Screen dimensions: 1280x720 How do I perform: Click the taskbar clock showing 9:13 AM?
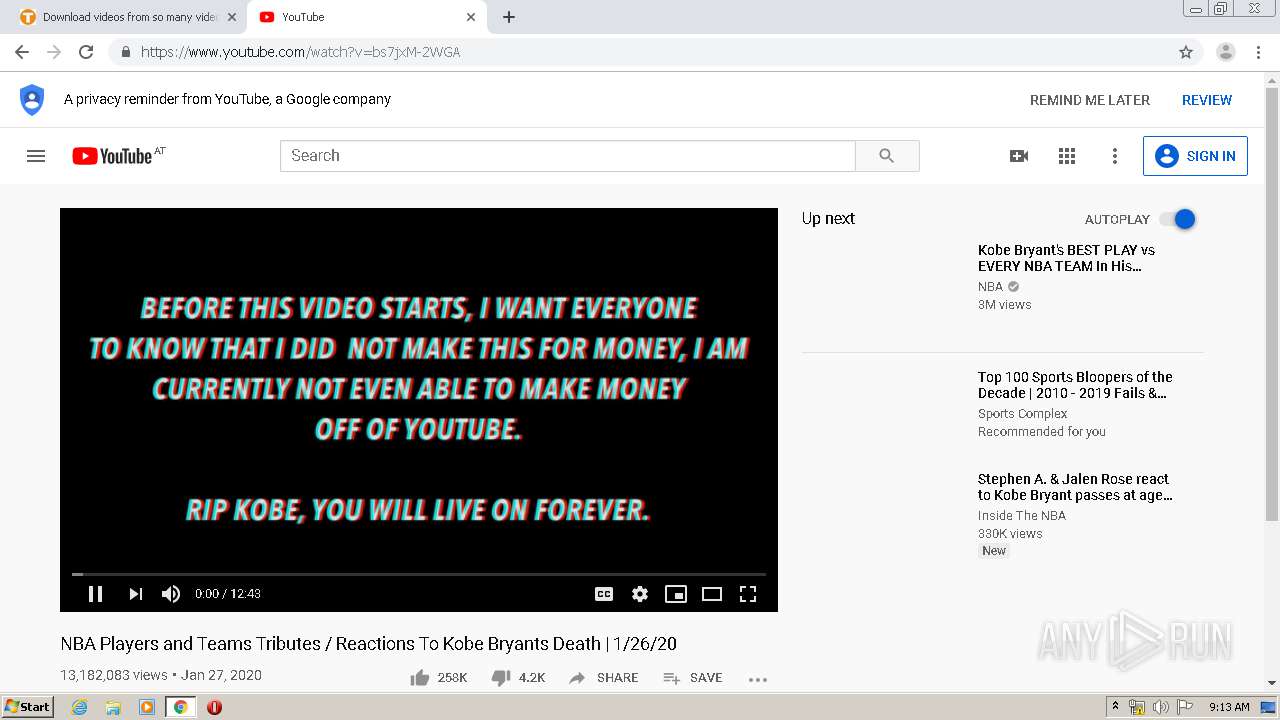point(1229,707)
